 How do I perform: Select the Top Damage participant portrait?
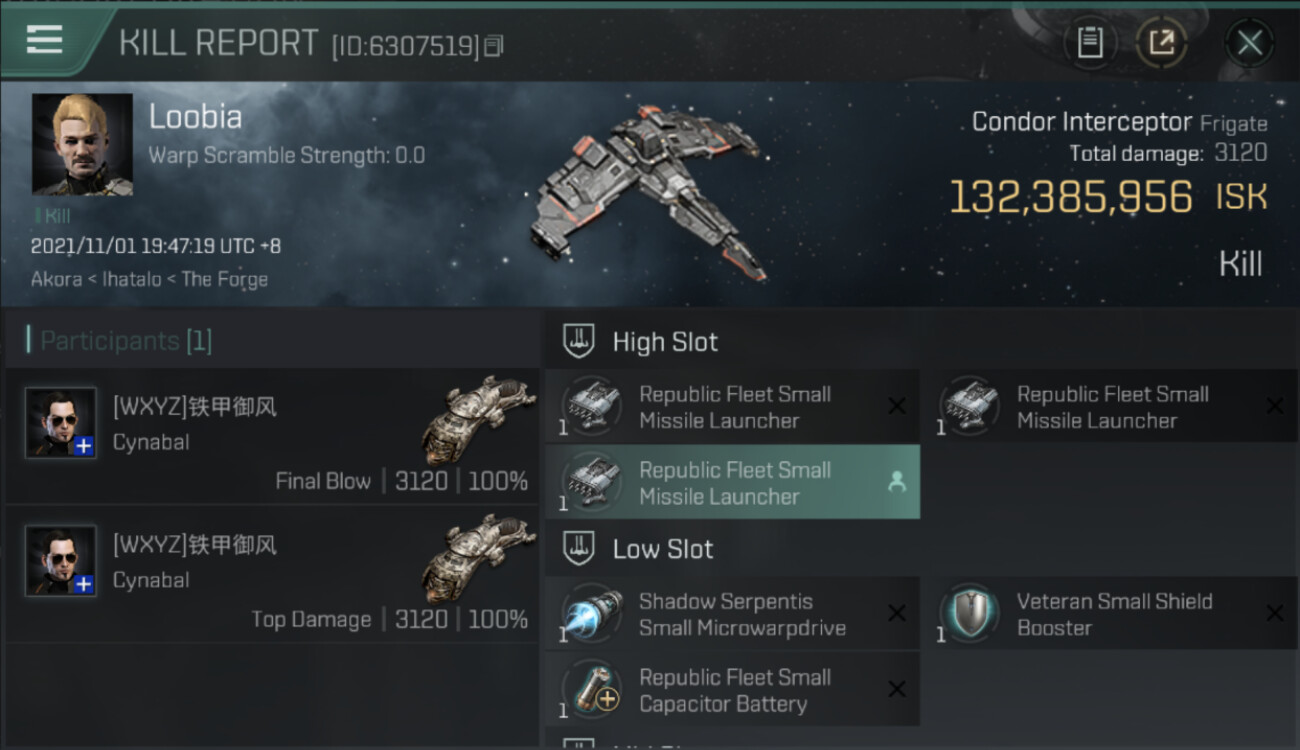pyautogui.click(x=61, y=561)
